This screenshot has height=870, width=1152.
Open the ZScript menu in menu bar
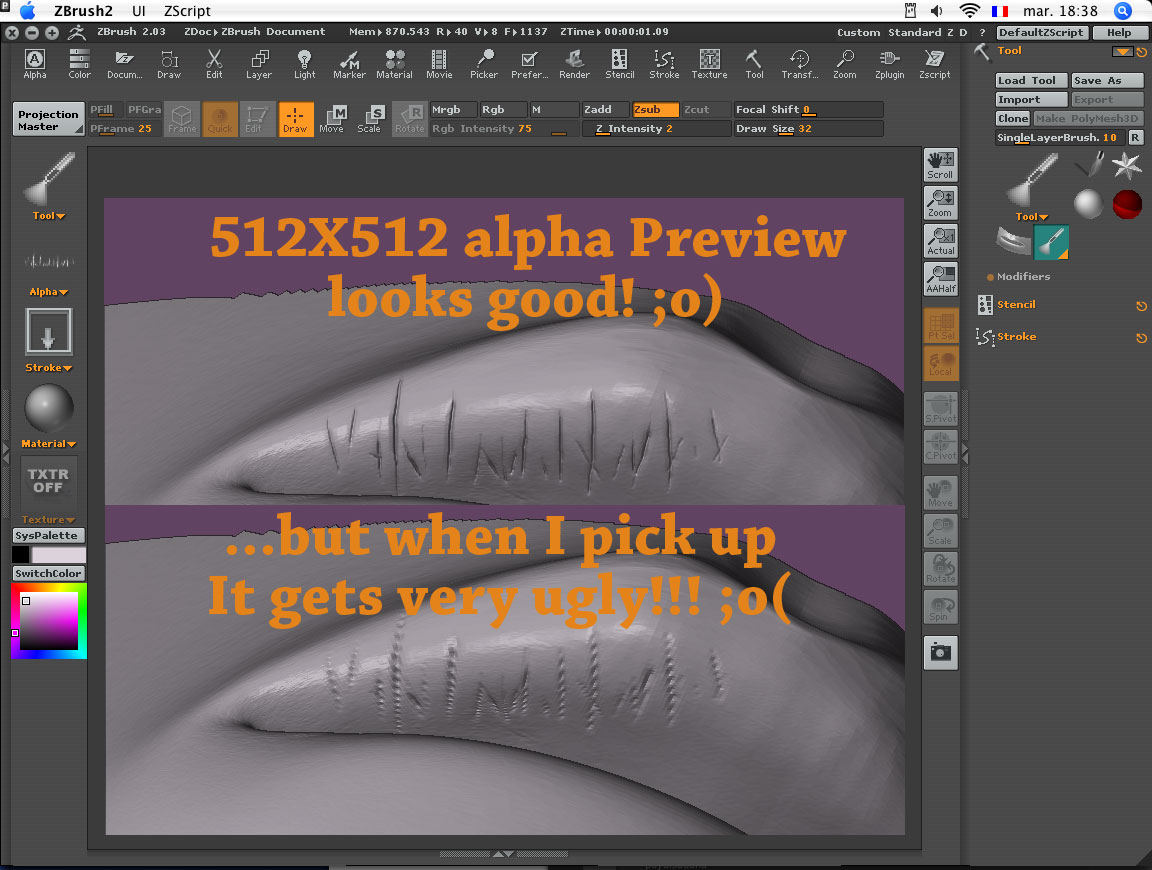186,11
